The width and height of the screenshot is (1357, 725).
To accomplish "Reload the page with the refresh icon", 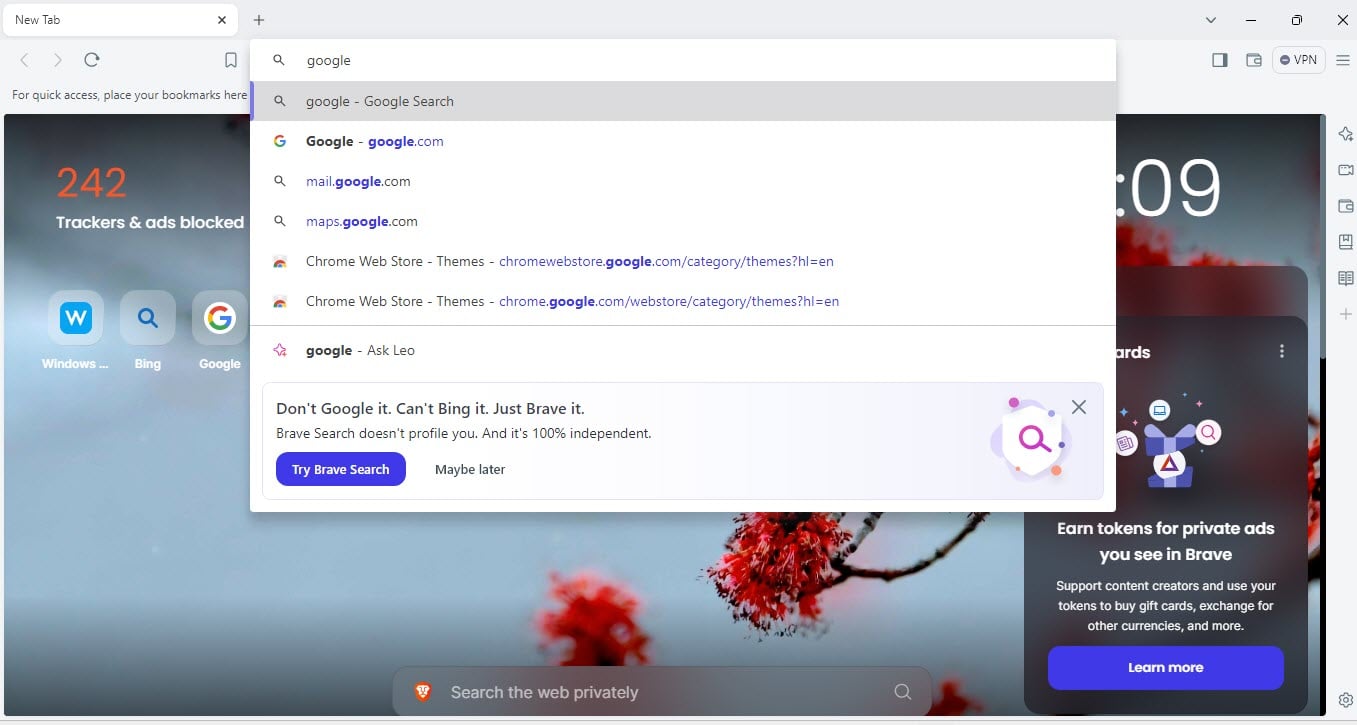I will (92, 60).
